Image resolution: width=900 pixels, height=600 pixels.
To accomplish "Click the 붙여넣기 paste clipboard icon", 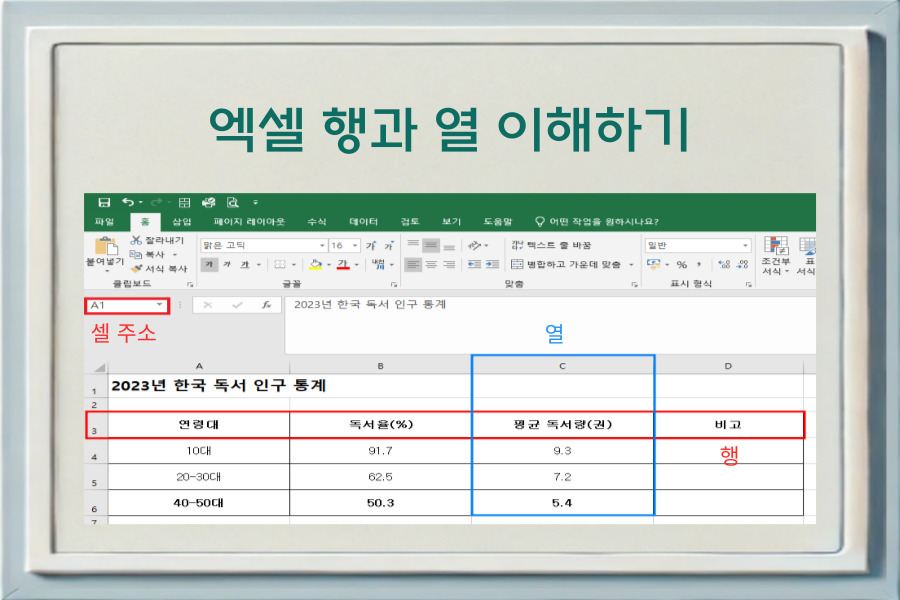I will [x=106, y=246].
